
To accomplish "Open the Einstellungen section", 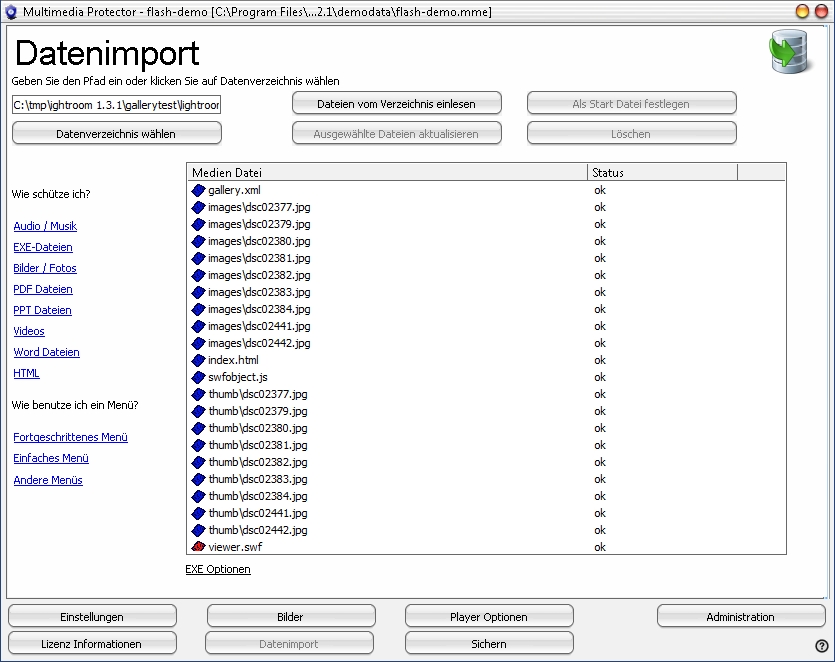I will click(92, 617).
